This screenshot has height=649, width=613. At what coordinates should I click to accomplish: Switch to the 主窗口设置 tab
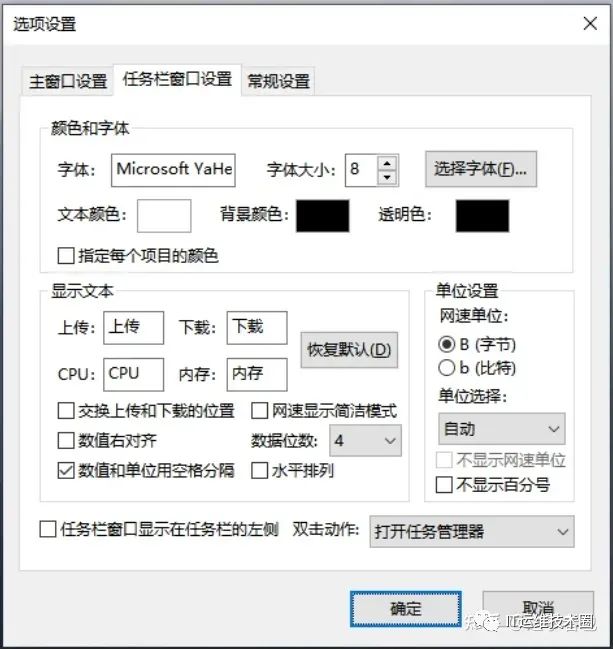pyautogui.click(x=68, y=81)
